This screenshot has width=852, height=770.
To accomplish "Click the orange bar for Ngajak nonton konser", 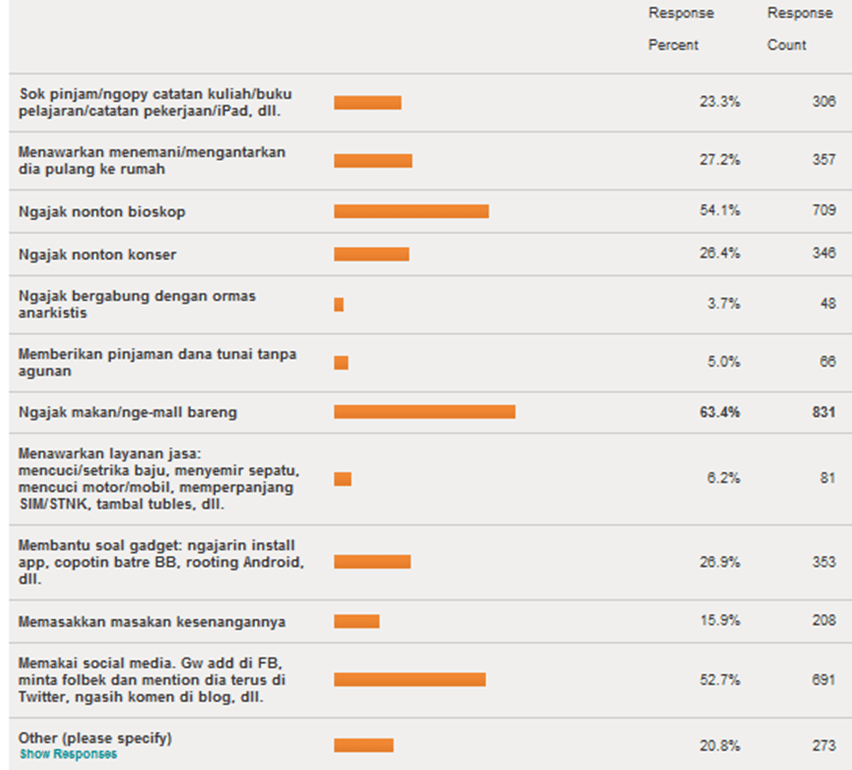I will [x=371, y=254].
